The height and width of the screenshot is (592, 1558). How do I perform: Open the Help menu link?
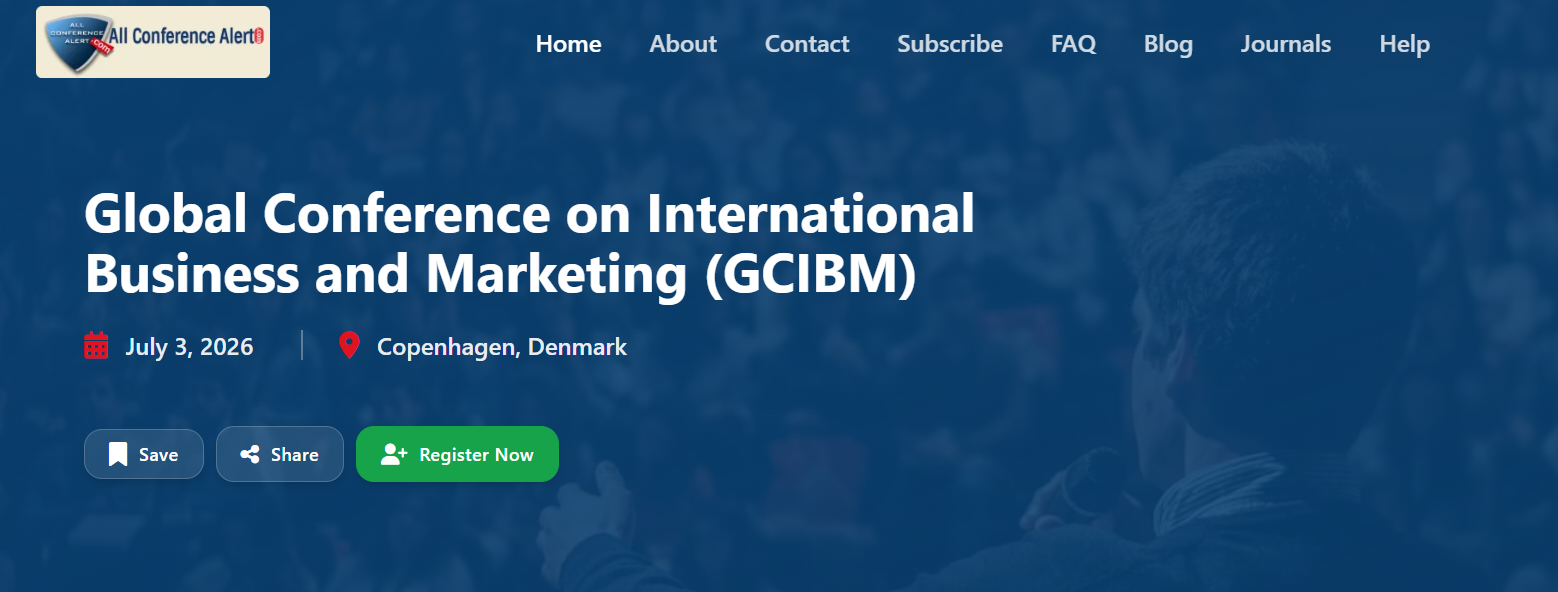[1405, 44]
